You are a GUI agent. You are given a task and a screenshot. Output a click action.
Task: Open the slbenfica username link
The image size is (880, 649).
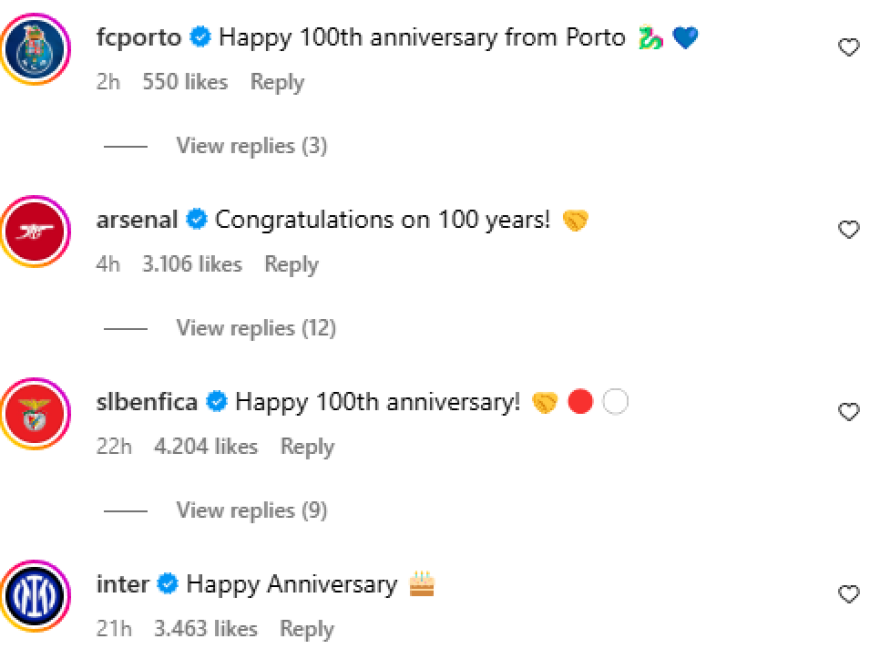(x=147, y=402)
